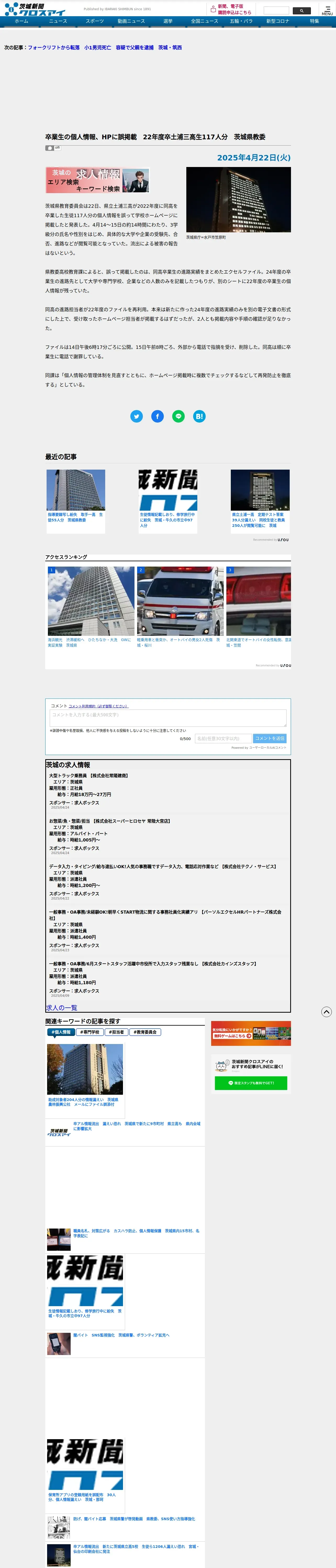Viewport: 336px width, 1568px height.
Task: Share the article on Twitter
Action: pyautogui.click(x=137, y=416)
